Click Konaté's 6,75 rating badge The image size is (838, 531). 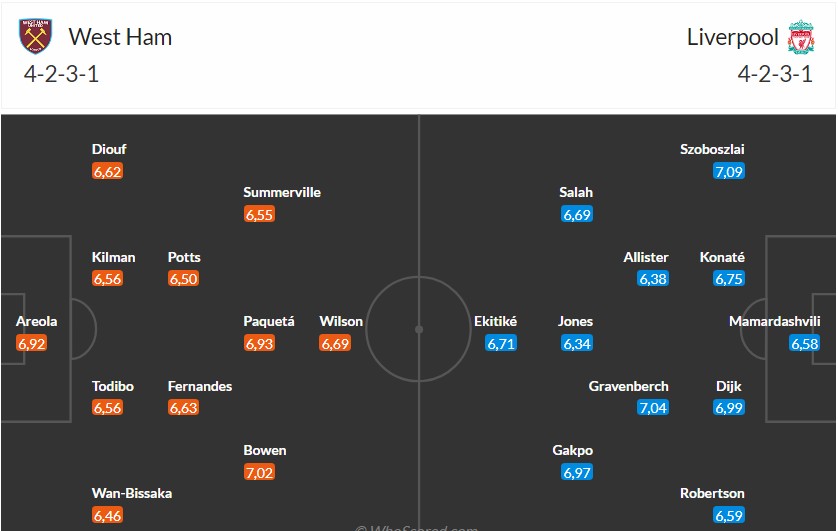pos(729,279)
